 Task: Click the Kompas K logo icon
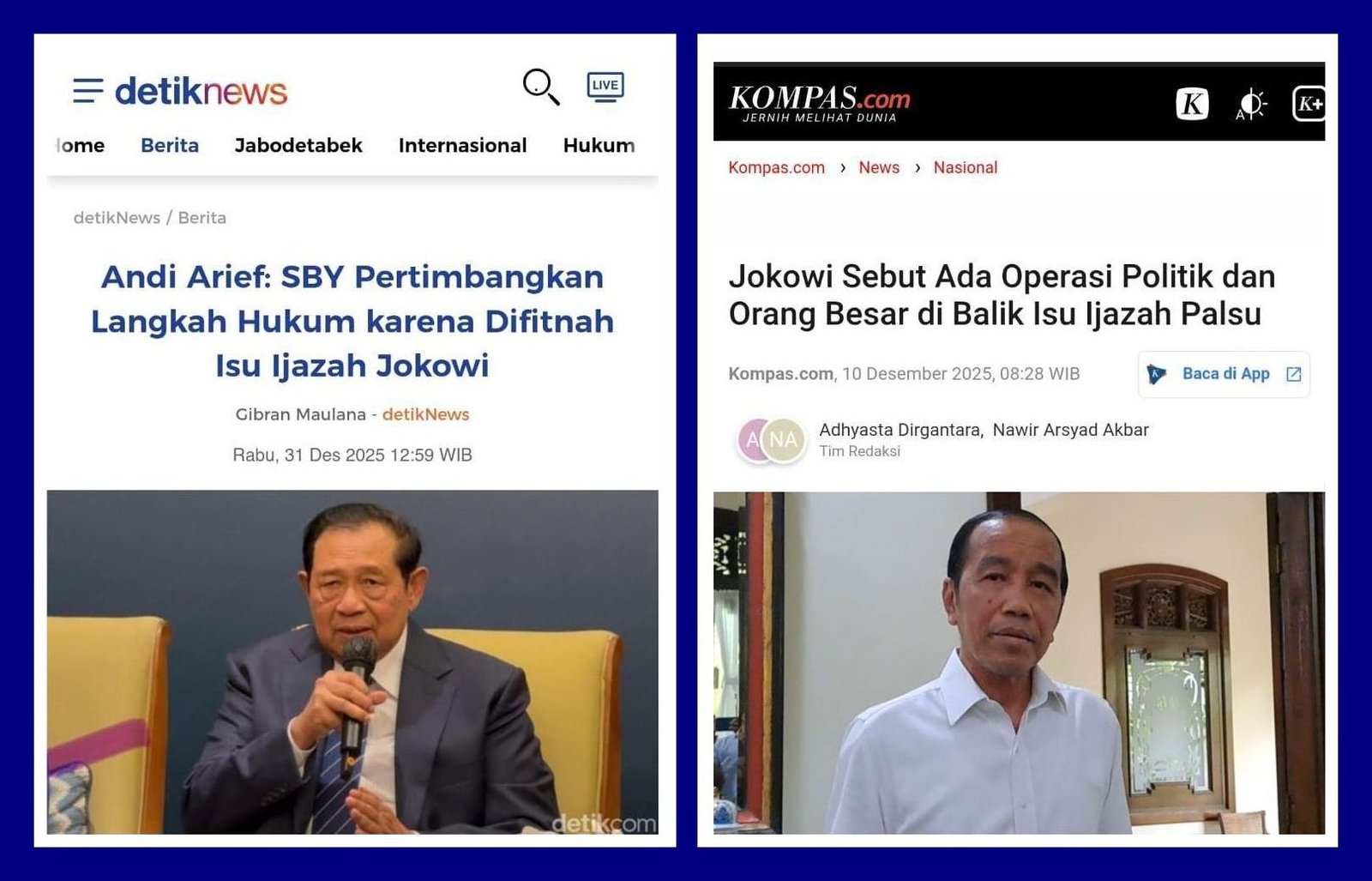pyautogui.click(x=1192, y=104)
